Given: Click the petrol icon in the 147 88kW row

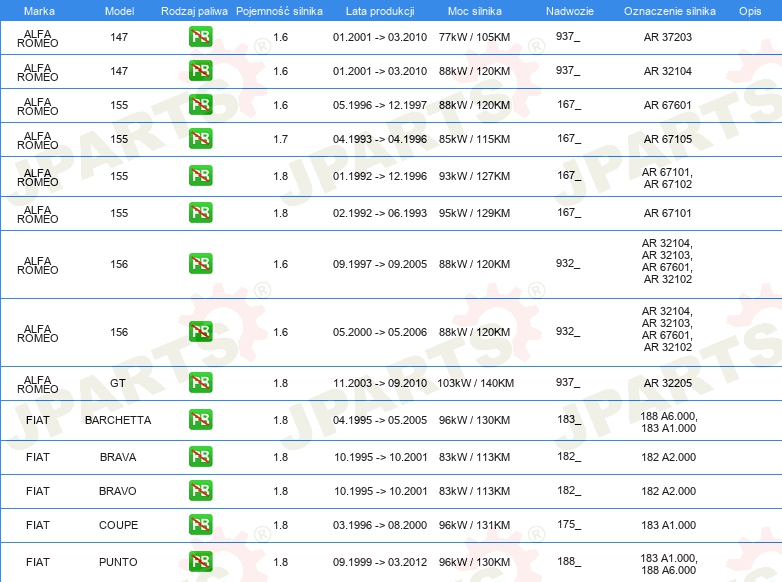Looking at the screenshot, I should [200, 71].
